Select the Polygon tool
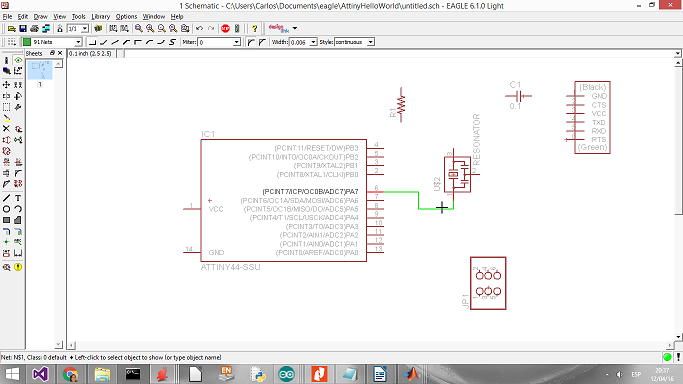 (18, 220)
